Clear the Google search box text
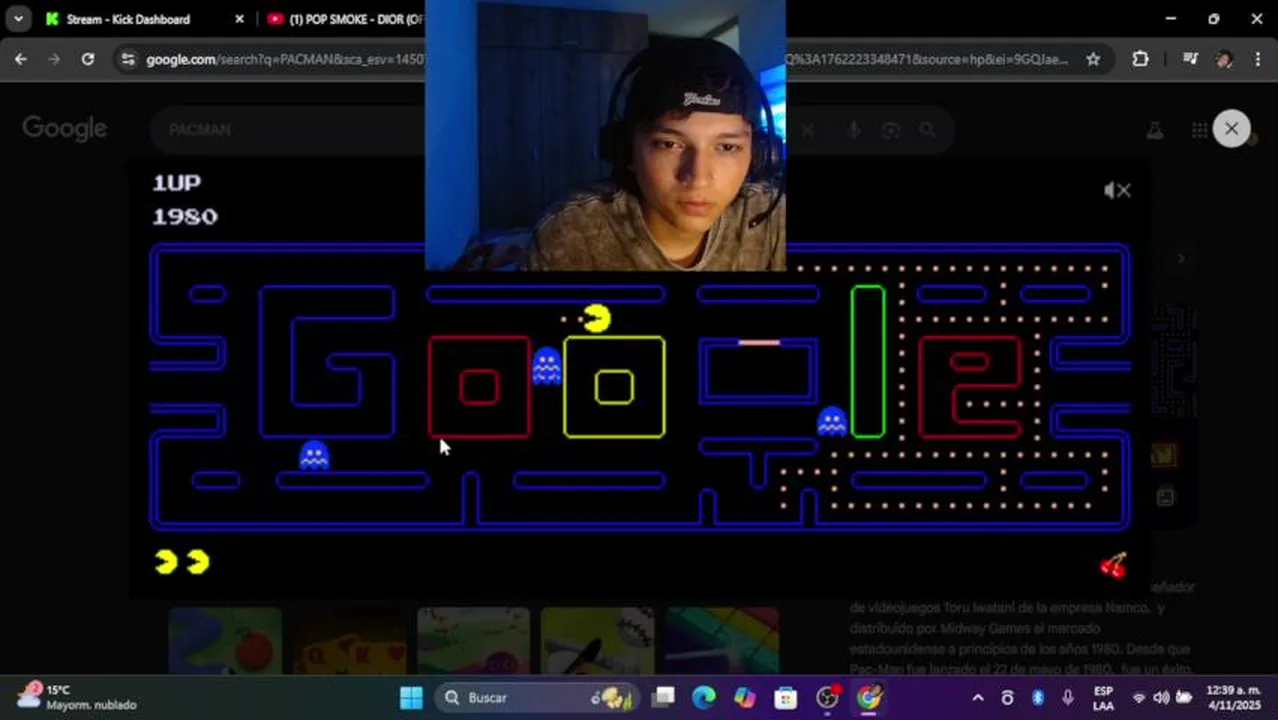The height and width of the screenshot is (720, 1278). click(807, 130)
